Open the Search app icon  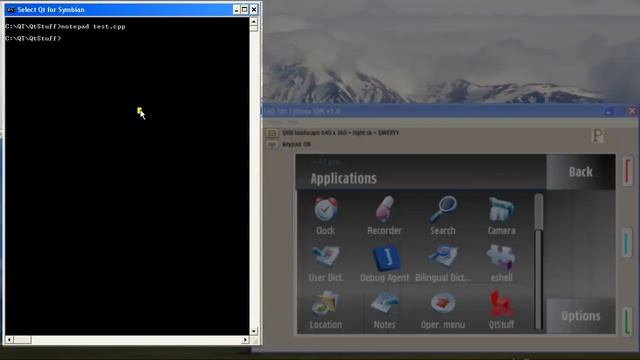tap(443, 216)
